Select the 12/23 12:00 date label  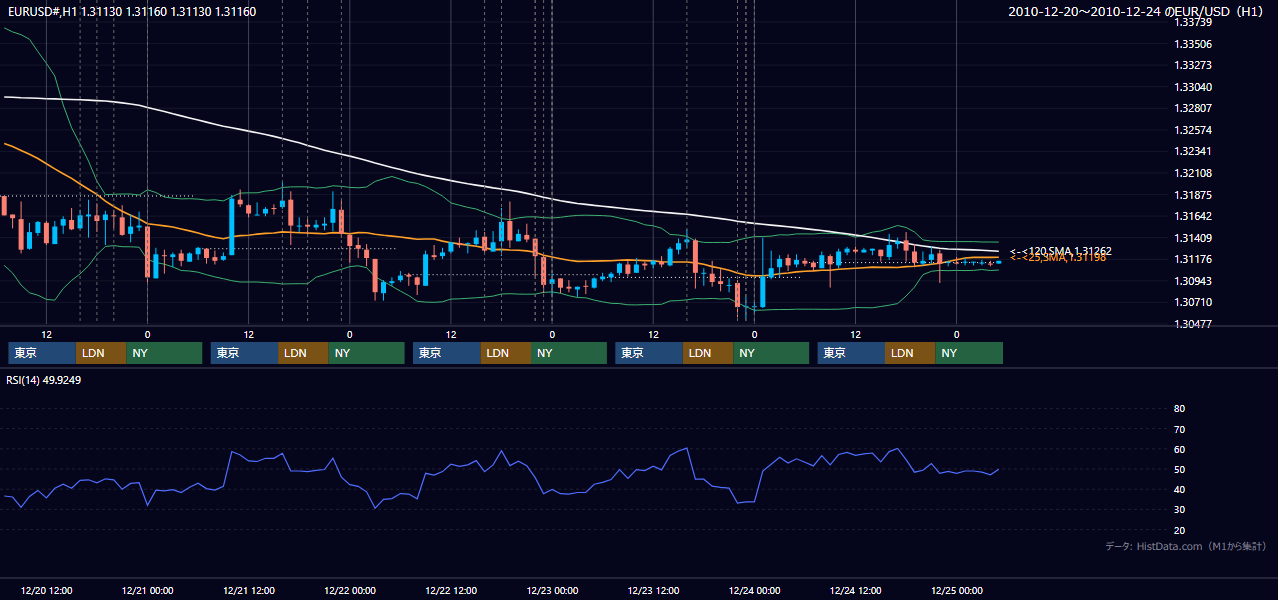click(x=653, y=590)
